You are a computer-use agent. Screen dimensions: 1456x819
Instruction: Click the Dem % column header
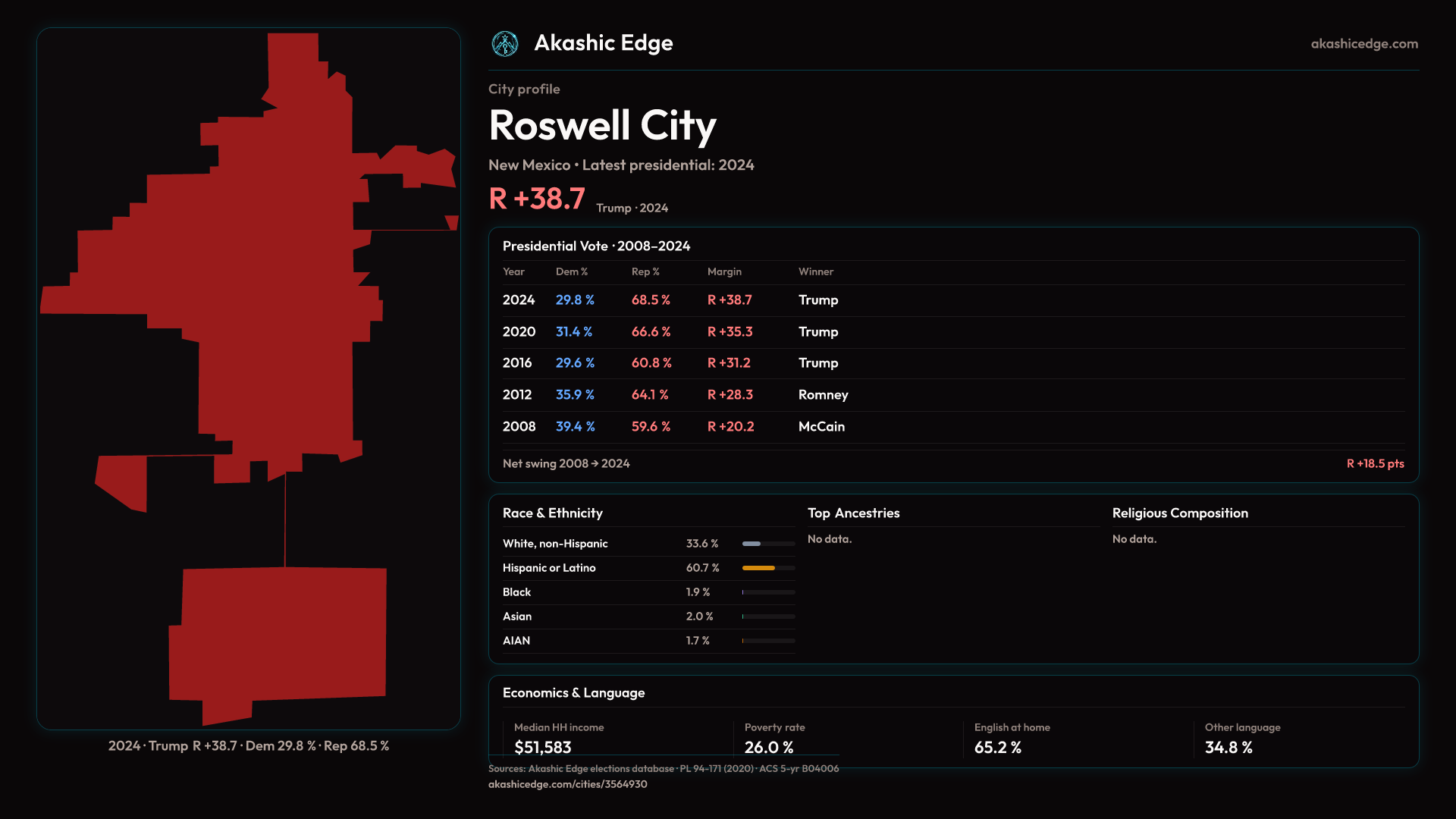[x=571, y=271]
